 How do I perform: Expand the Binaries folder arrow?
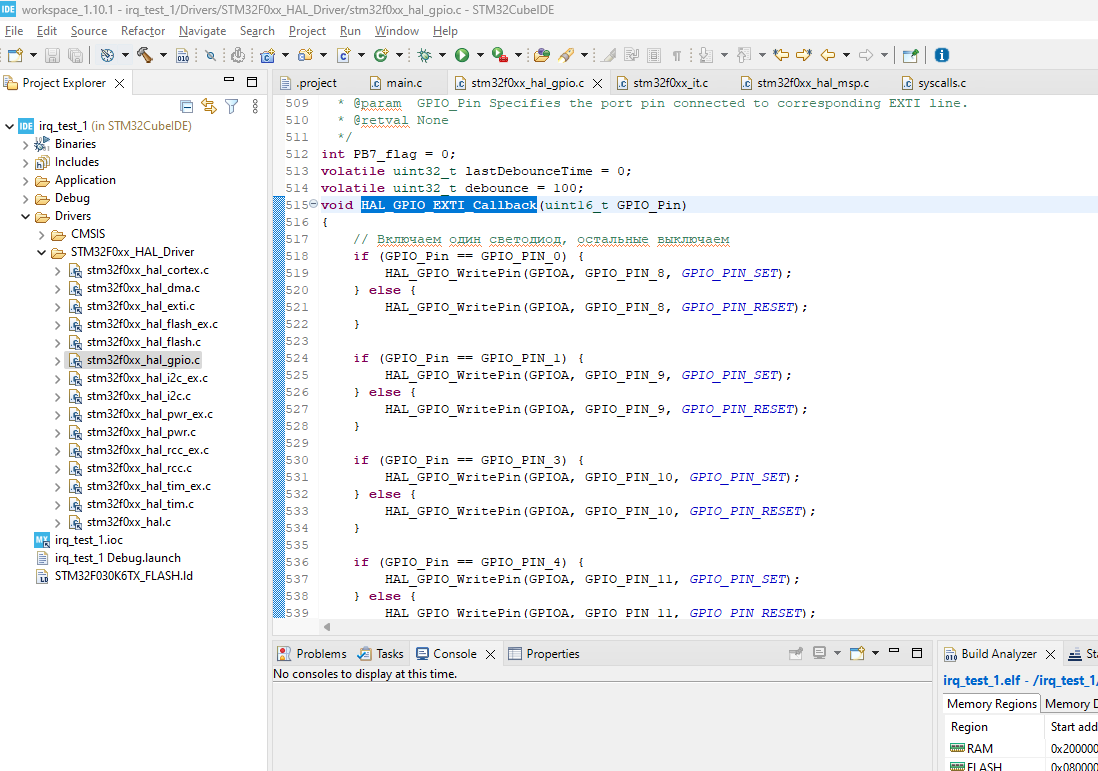(x=26, y=144)
